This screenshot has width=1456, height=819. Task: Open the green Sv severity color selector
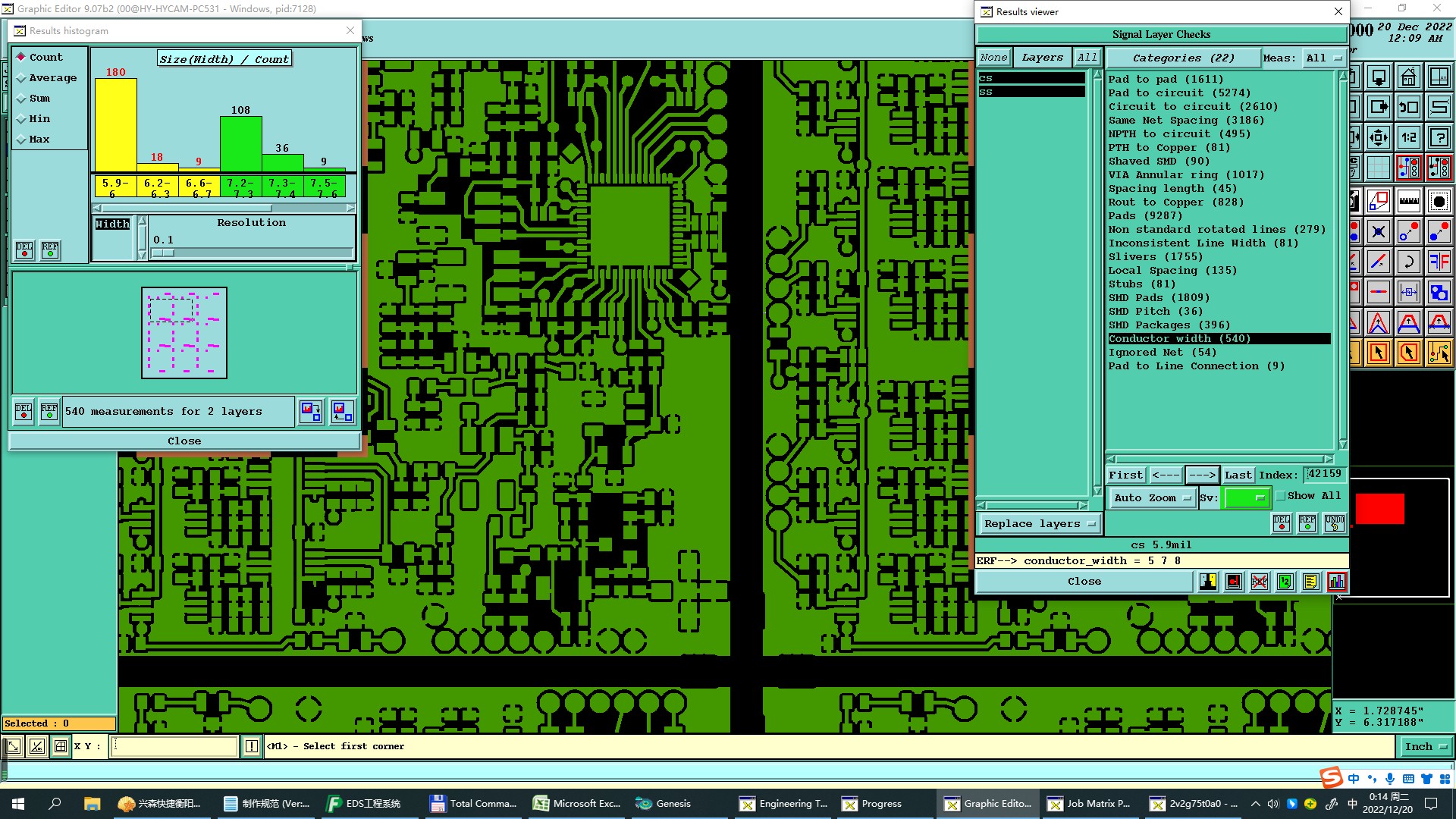[x=1247, y=498]
